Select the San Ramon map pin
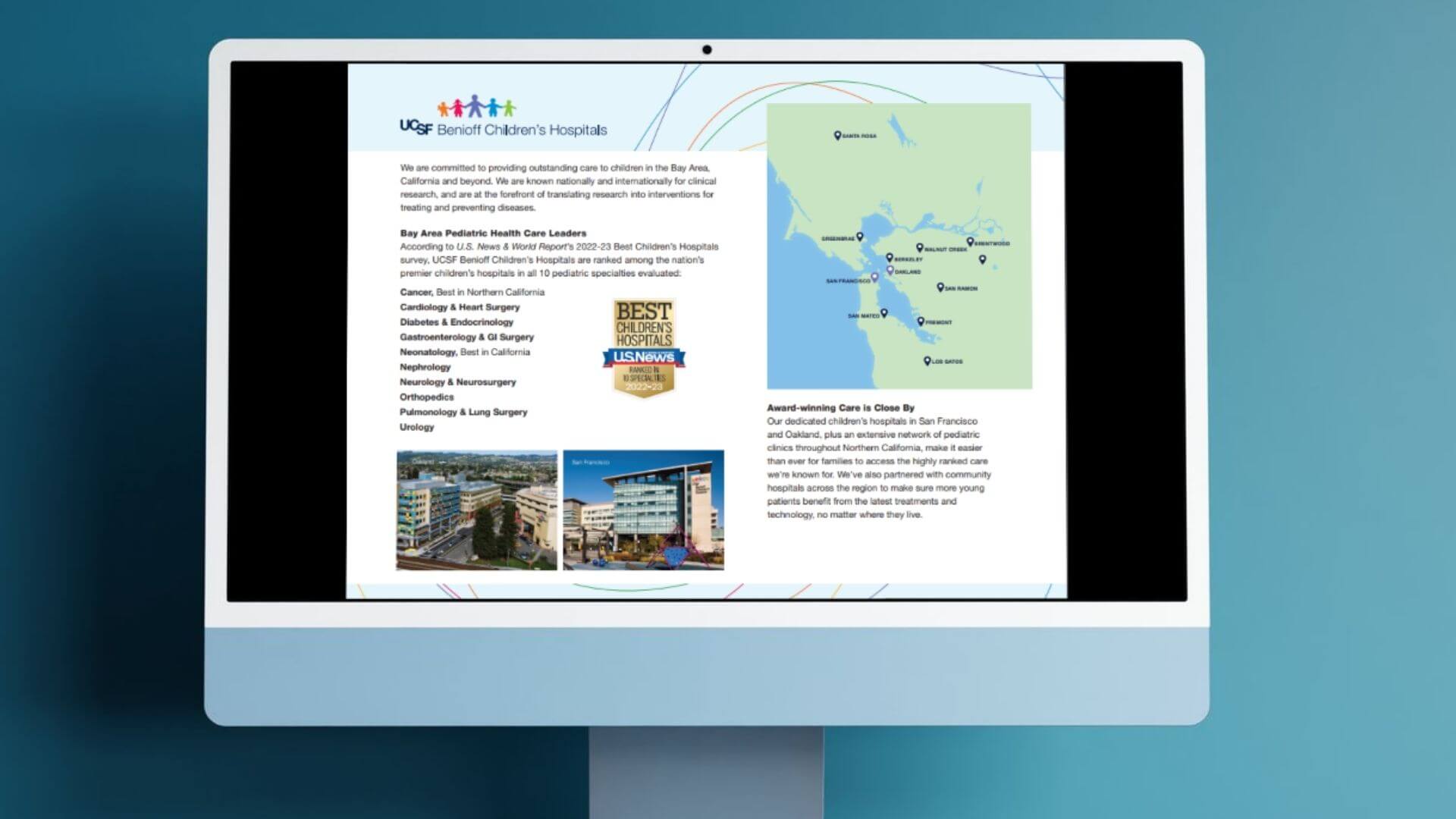 (x=940, y=287)
